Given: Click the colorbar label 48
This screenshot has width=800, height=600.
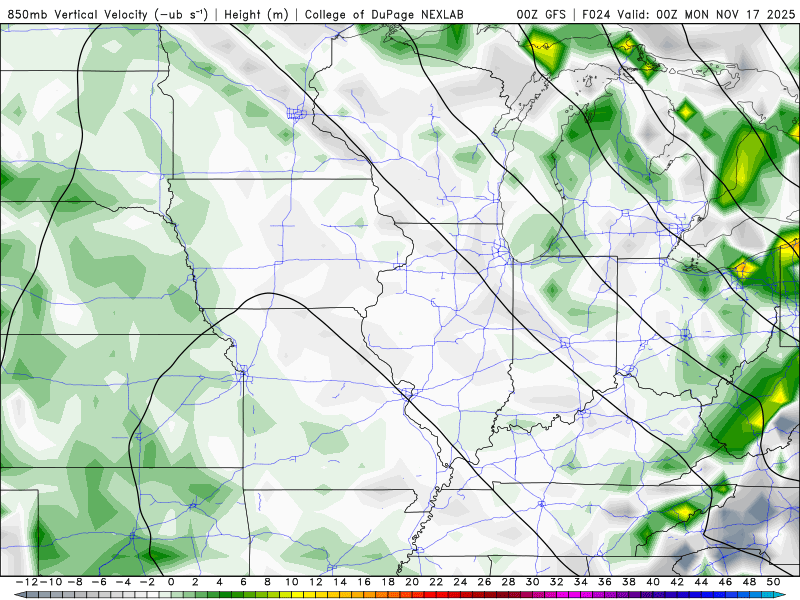Looking at the screenshot, I should point(749,582).
